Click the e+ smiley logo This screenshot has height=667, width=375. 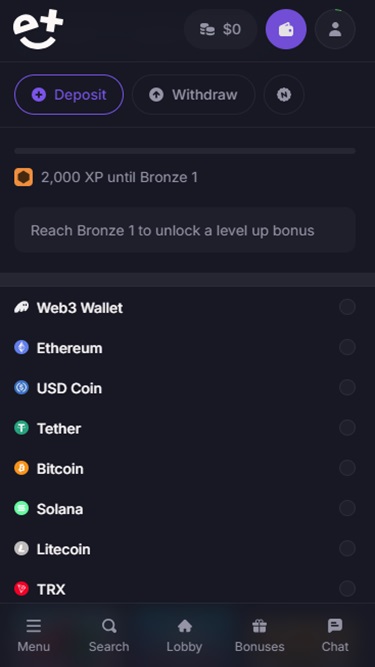[38, 29]
